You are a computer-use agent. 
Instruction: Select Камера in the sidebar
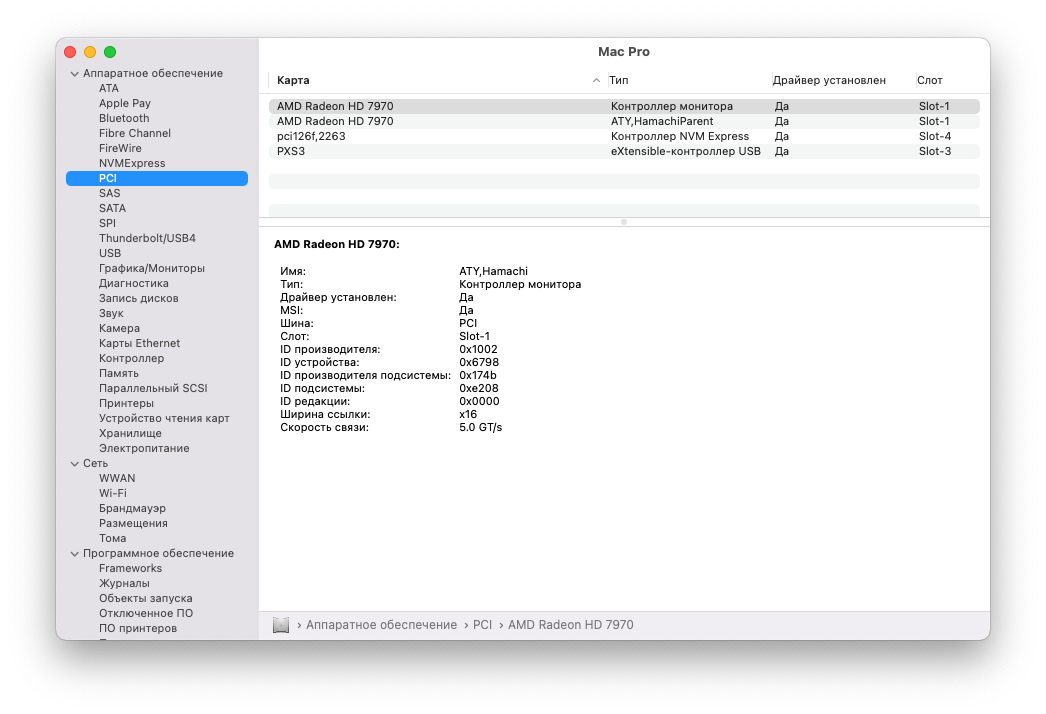[119, 328]
